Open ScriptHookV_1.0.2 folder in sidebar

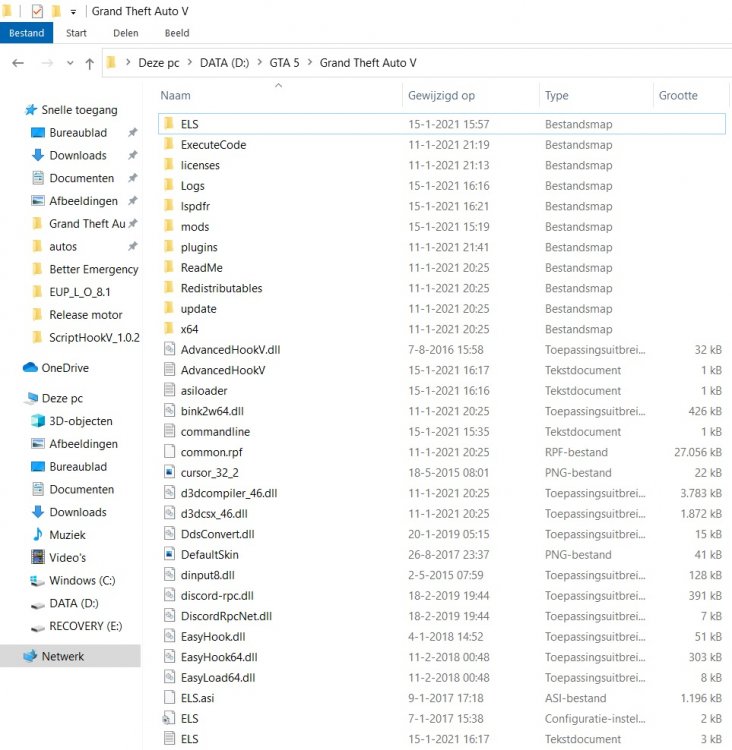(x=94, y=338)
